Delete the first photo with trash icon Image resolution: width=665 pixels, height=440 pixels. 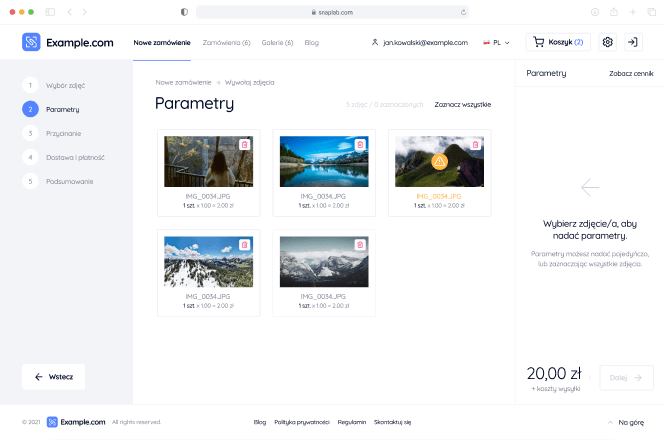click(245, 145)
